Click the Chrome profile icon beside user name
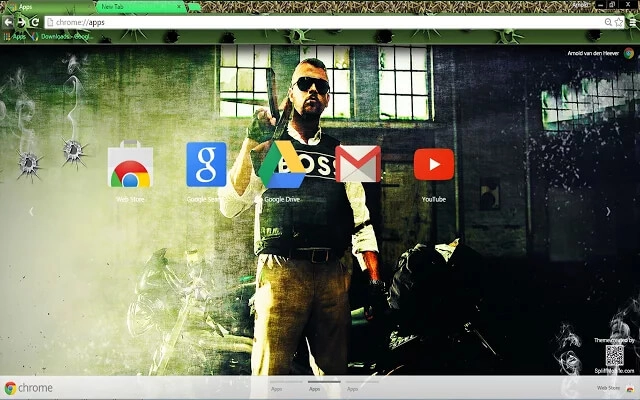 629,53
